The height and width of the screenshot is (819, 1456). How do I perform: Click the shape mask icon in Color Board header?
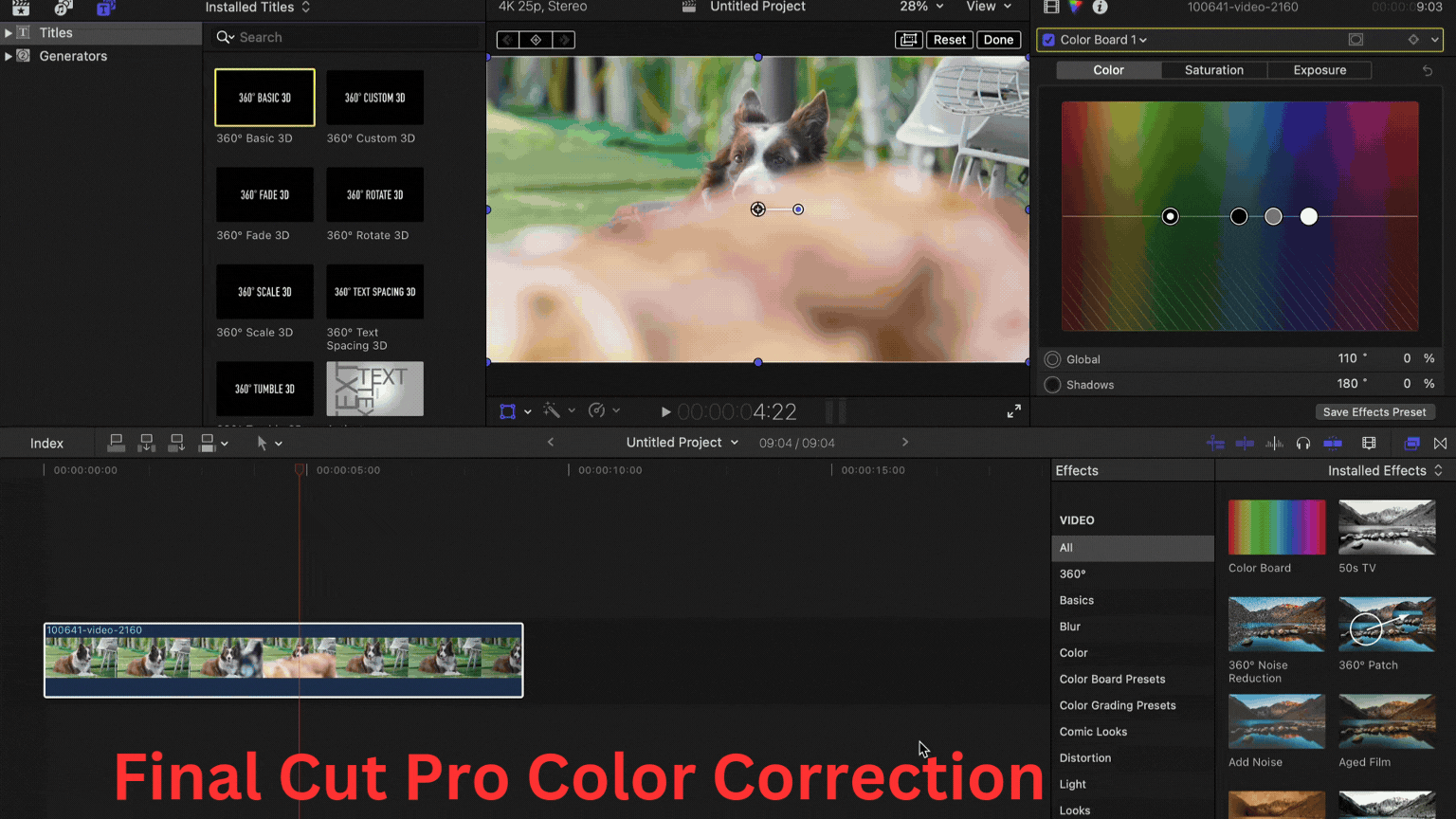[1356, 40]
